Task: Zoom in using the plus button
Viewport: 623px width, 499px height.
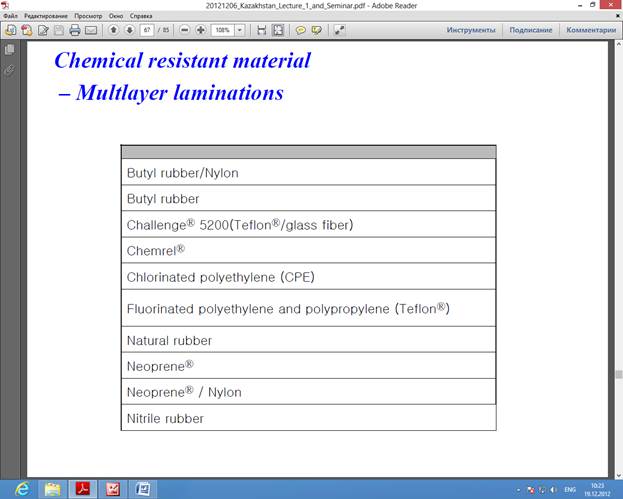Action: coord(201,30)
